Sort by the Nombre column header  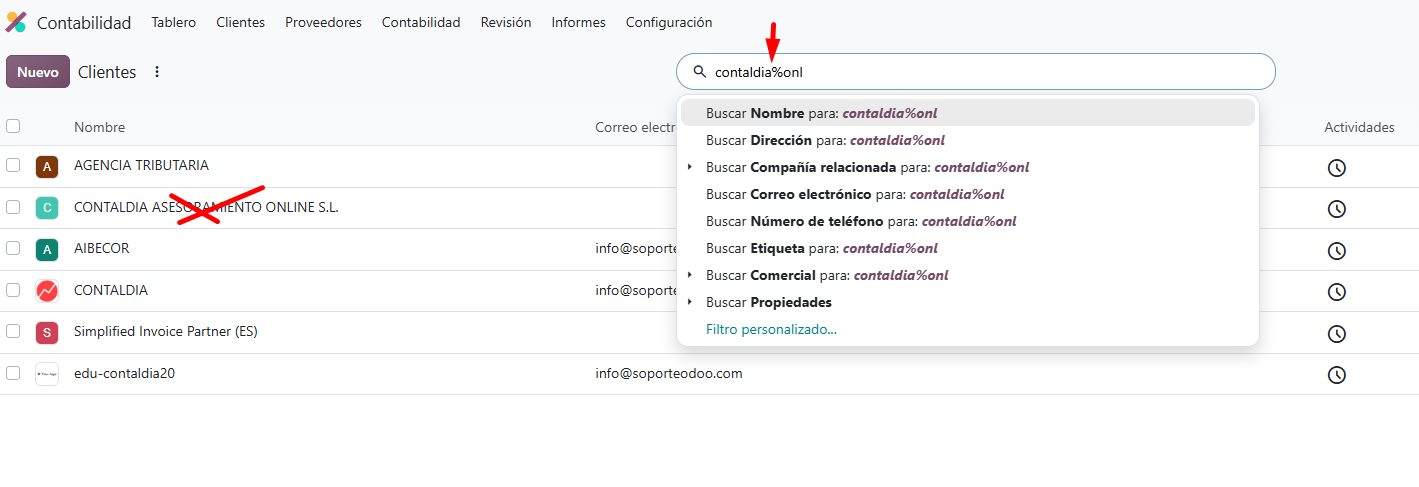99,127
